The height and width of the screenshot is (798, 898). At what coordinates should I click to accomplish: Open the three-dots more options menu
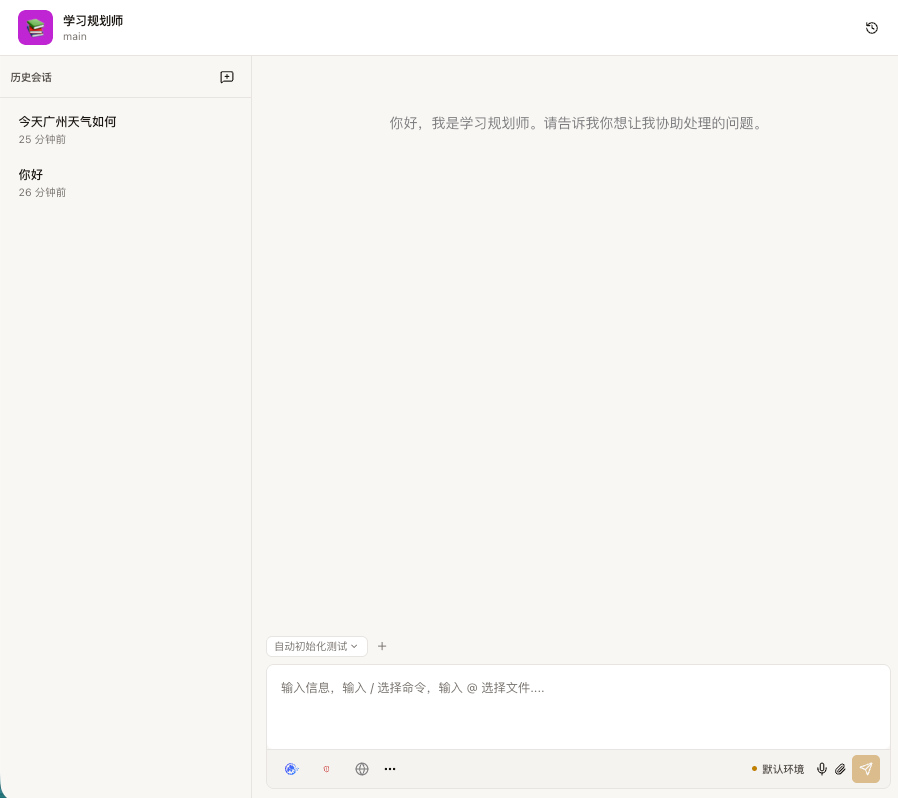(390, 769)
